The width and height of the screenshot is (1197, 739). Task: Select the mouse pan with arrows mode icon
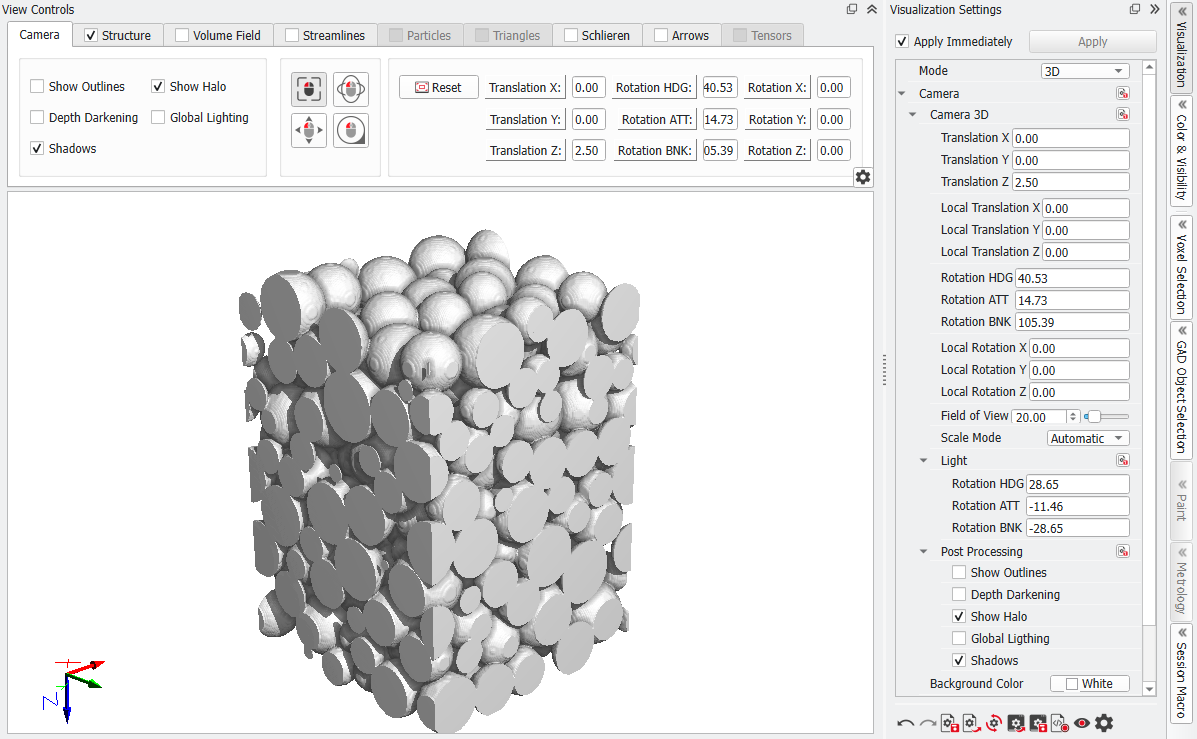[x=309, y=131]
